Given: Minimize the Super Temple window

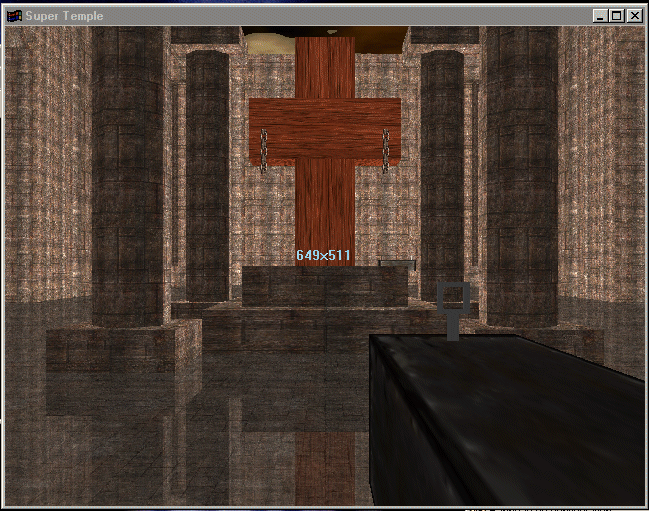Looking at the screenshot, I should click(599, 16).
